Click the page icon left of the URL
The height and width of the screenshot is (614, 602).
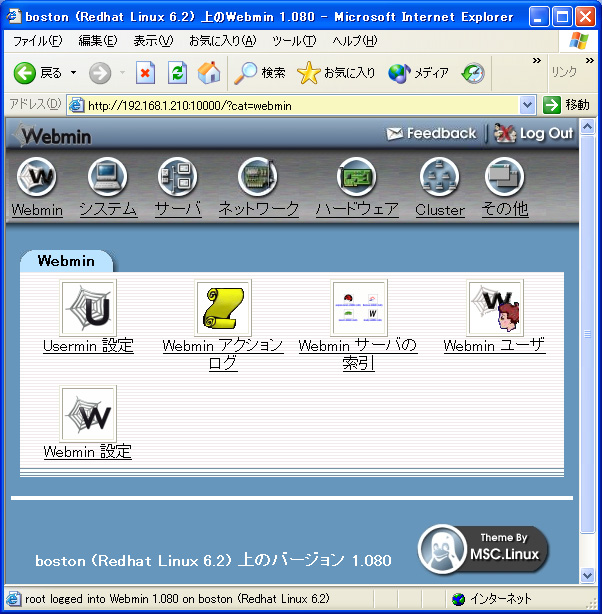coord(76,105)
